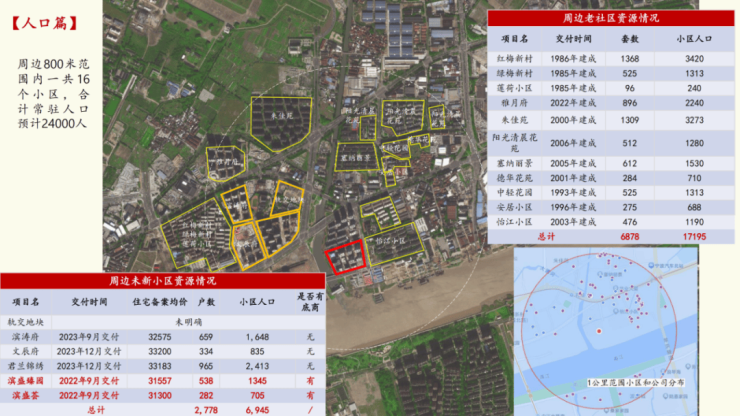This screenshot has width=740, height=416.
Task: Select the 套数 column header
Action: tap(630, 39)
